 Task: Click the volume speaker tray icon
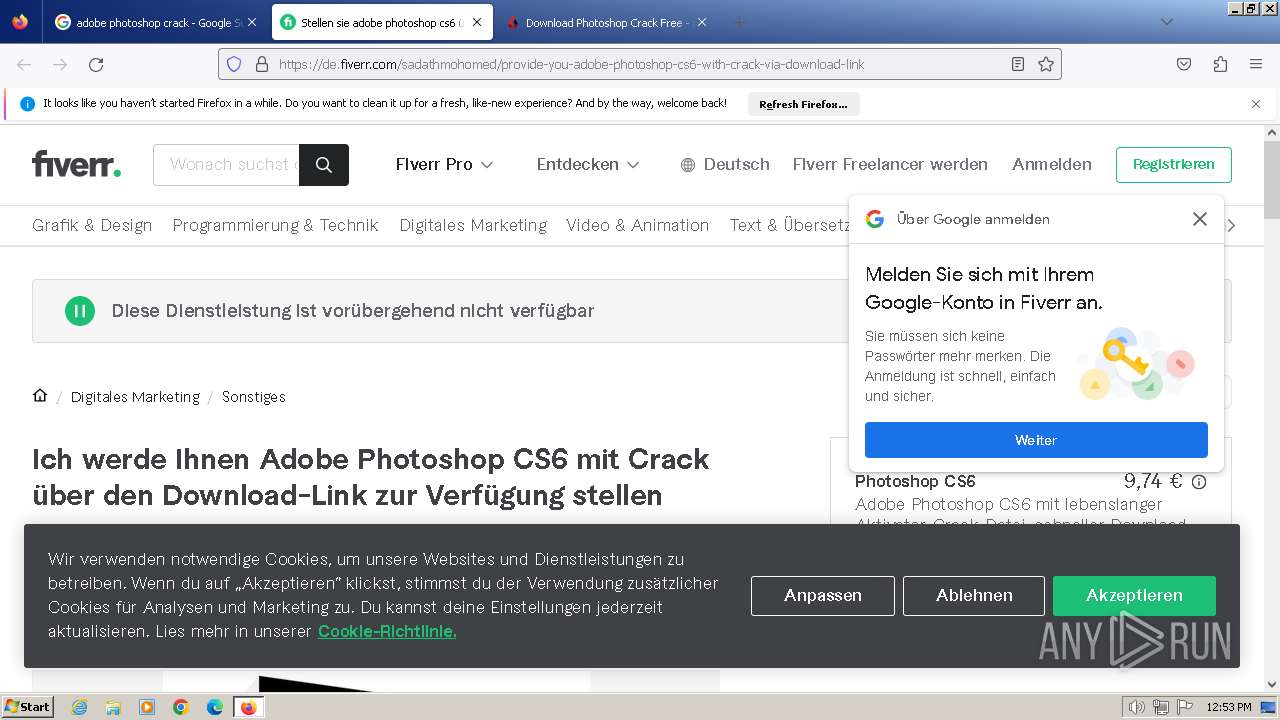1136,707
